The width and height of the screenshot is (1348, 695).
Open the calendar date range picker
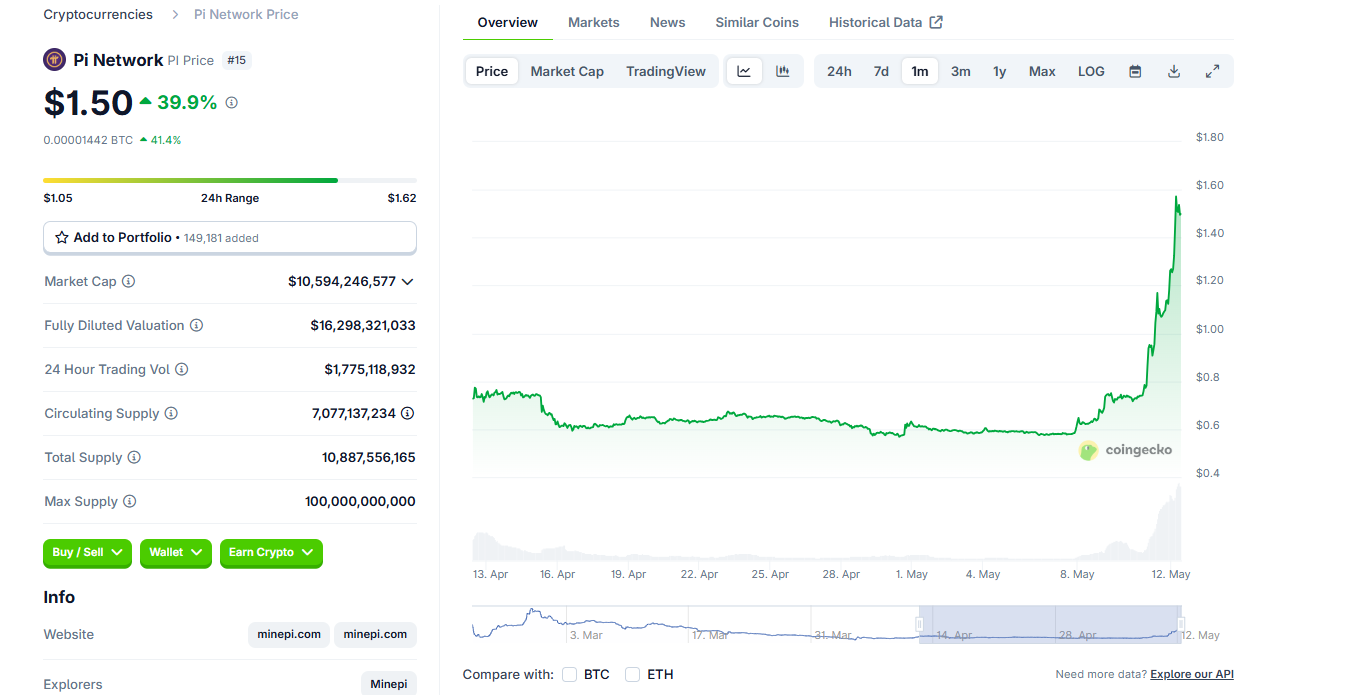(x=1135, y=71)
